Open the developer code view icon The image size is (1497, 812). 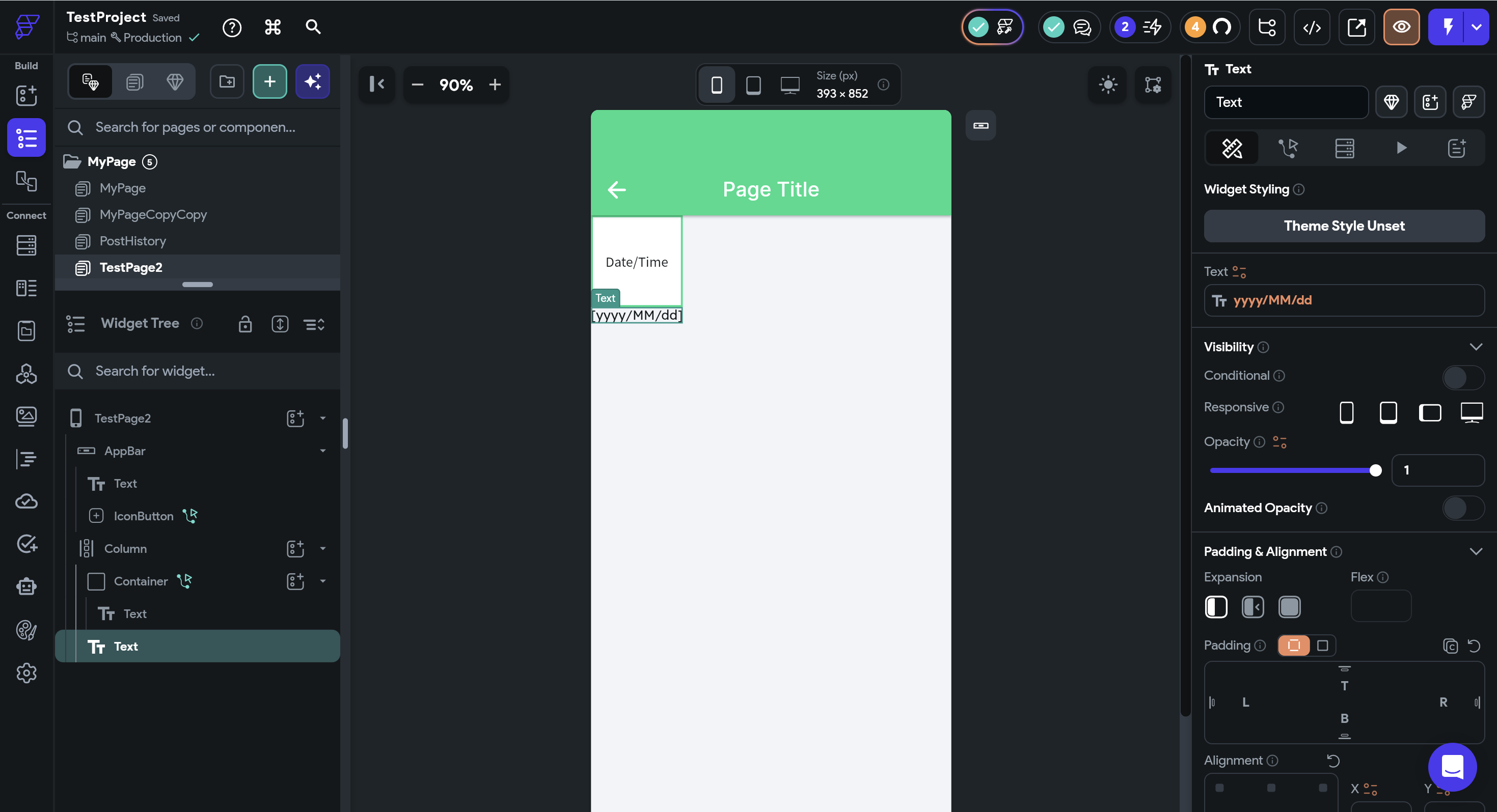[1312, 27]
